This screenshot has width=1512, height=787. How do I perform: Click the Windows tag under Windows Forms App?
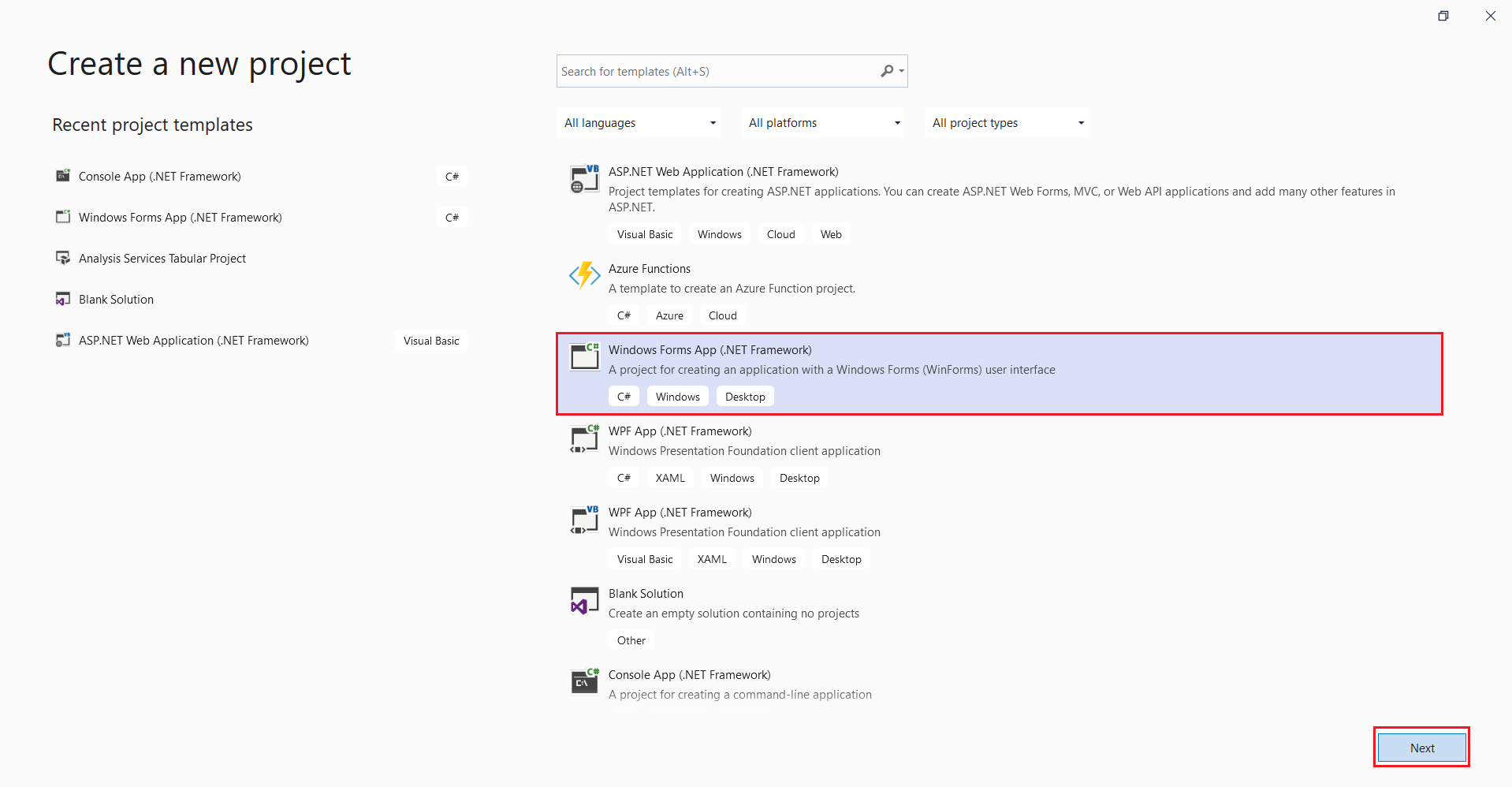click(677, 397)
